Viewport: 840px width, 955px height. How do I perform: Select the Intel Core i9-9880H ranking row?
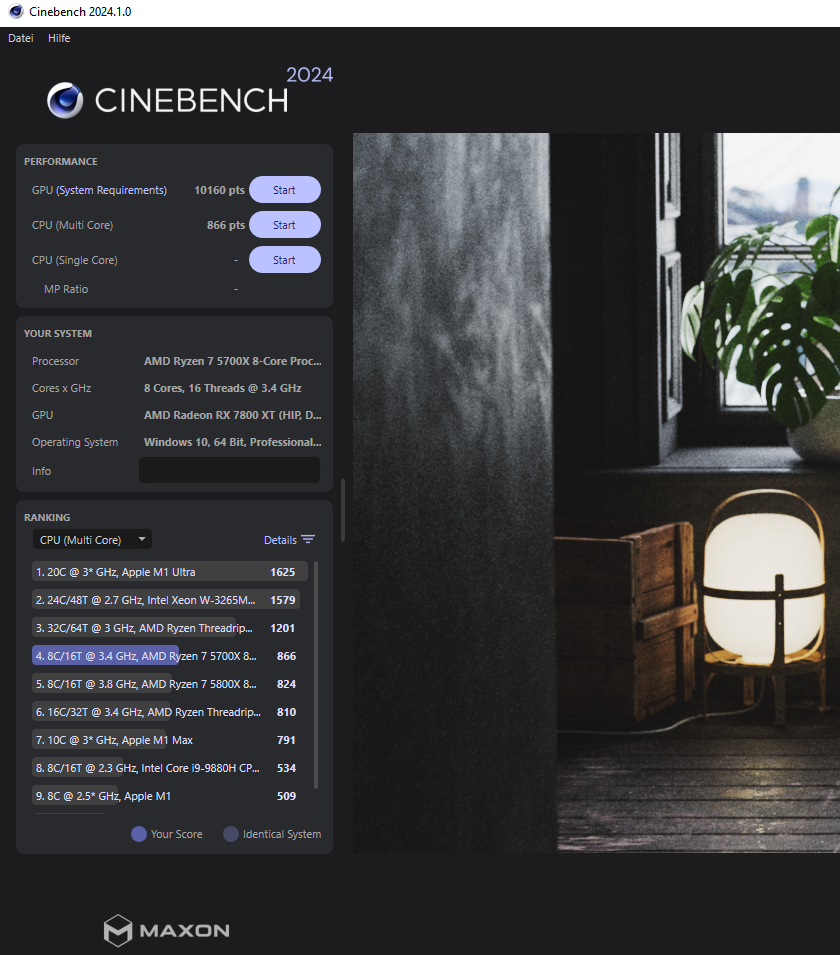click(x=166, y=768)
